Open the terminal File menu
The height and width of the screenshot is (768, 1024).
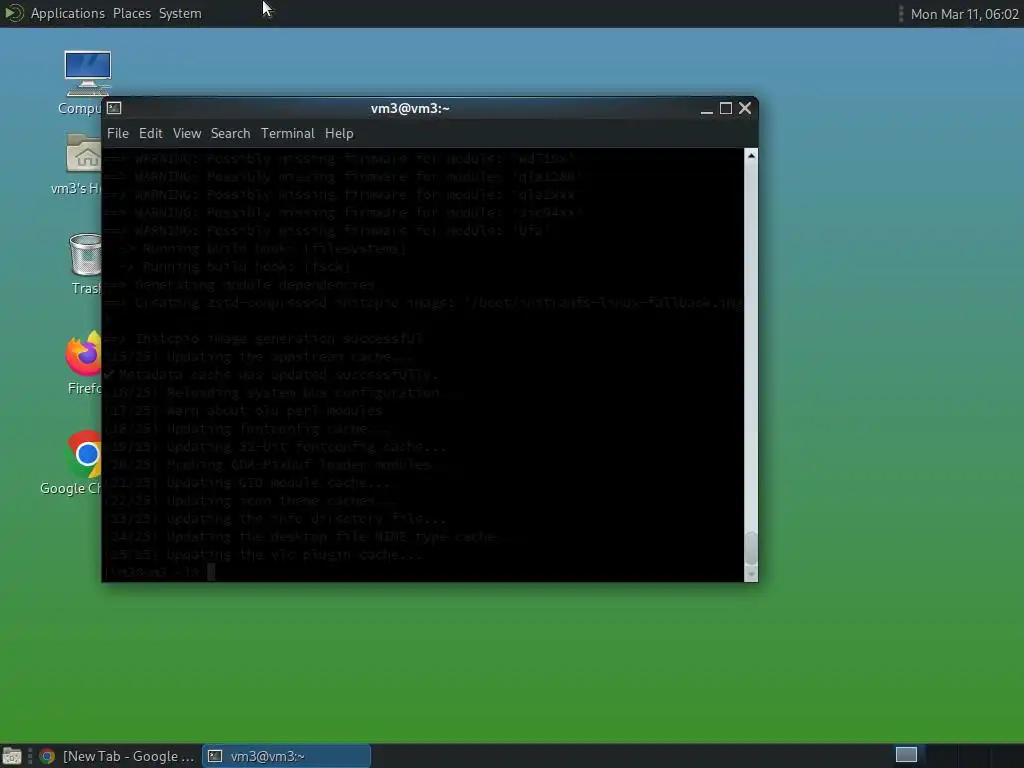[x=118, y=133]
